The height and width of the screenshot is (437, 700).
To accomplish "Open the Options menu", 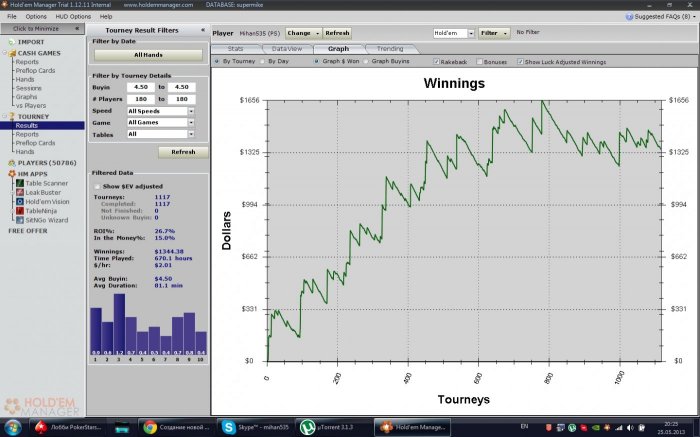I will [x=36, y=17].
